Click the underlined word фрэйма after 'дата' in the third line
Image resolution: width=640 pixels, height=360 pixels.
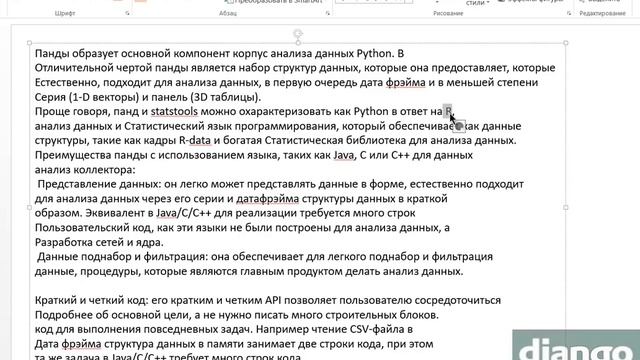point(405,82)
